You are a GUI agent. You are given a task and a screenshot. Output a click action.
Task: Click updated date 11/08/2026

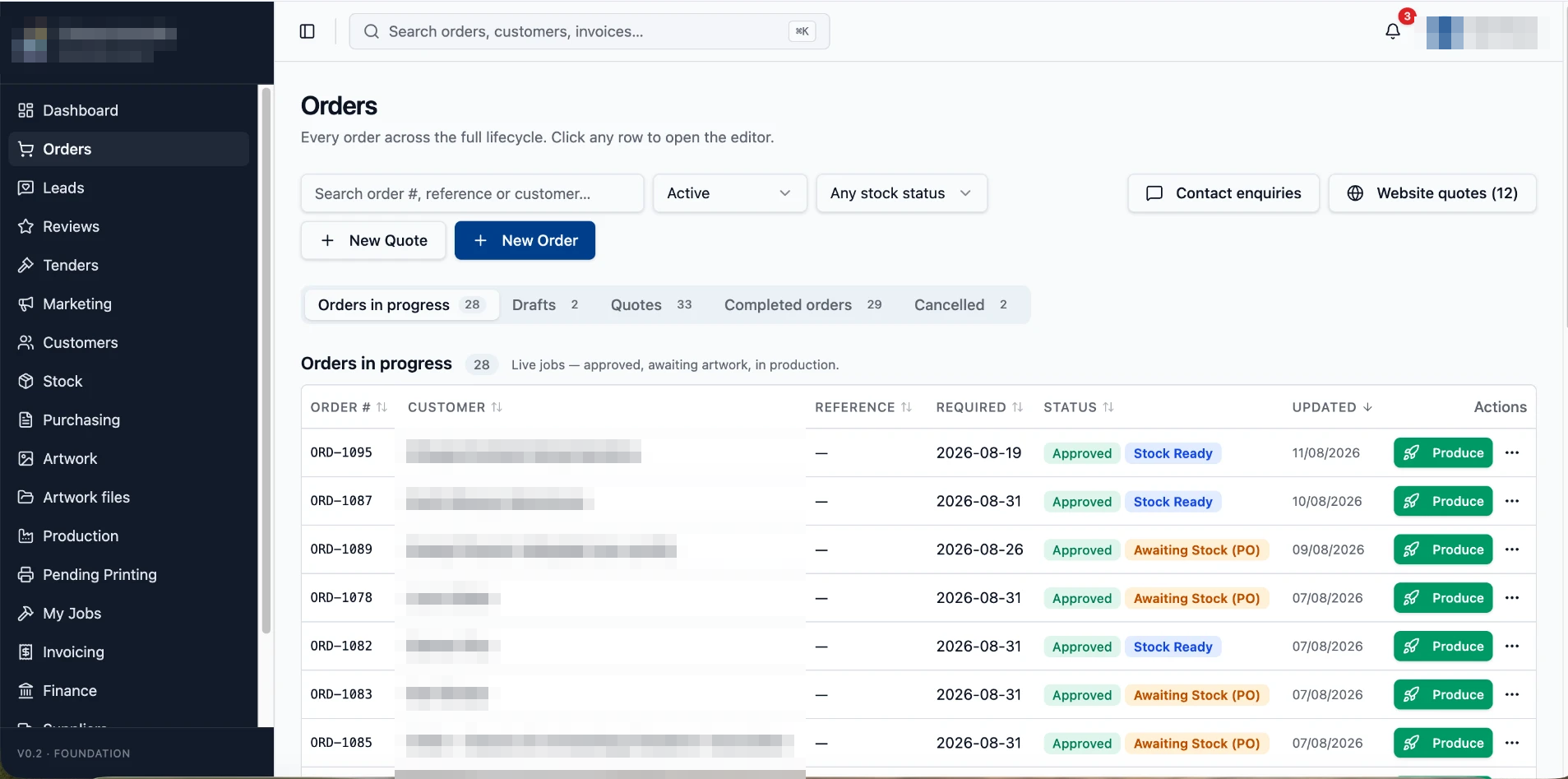[x=1325, y=453]
